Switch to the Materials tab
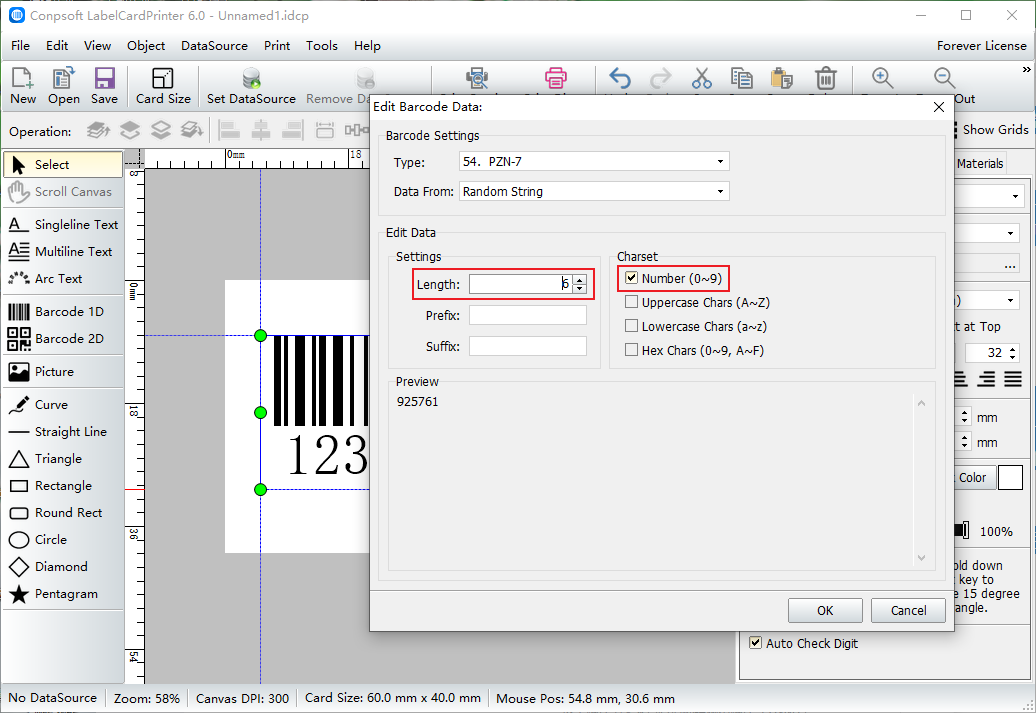Viewport: 1036px width, 713px height. tap(980, 163)
